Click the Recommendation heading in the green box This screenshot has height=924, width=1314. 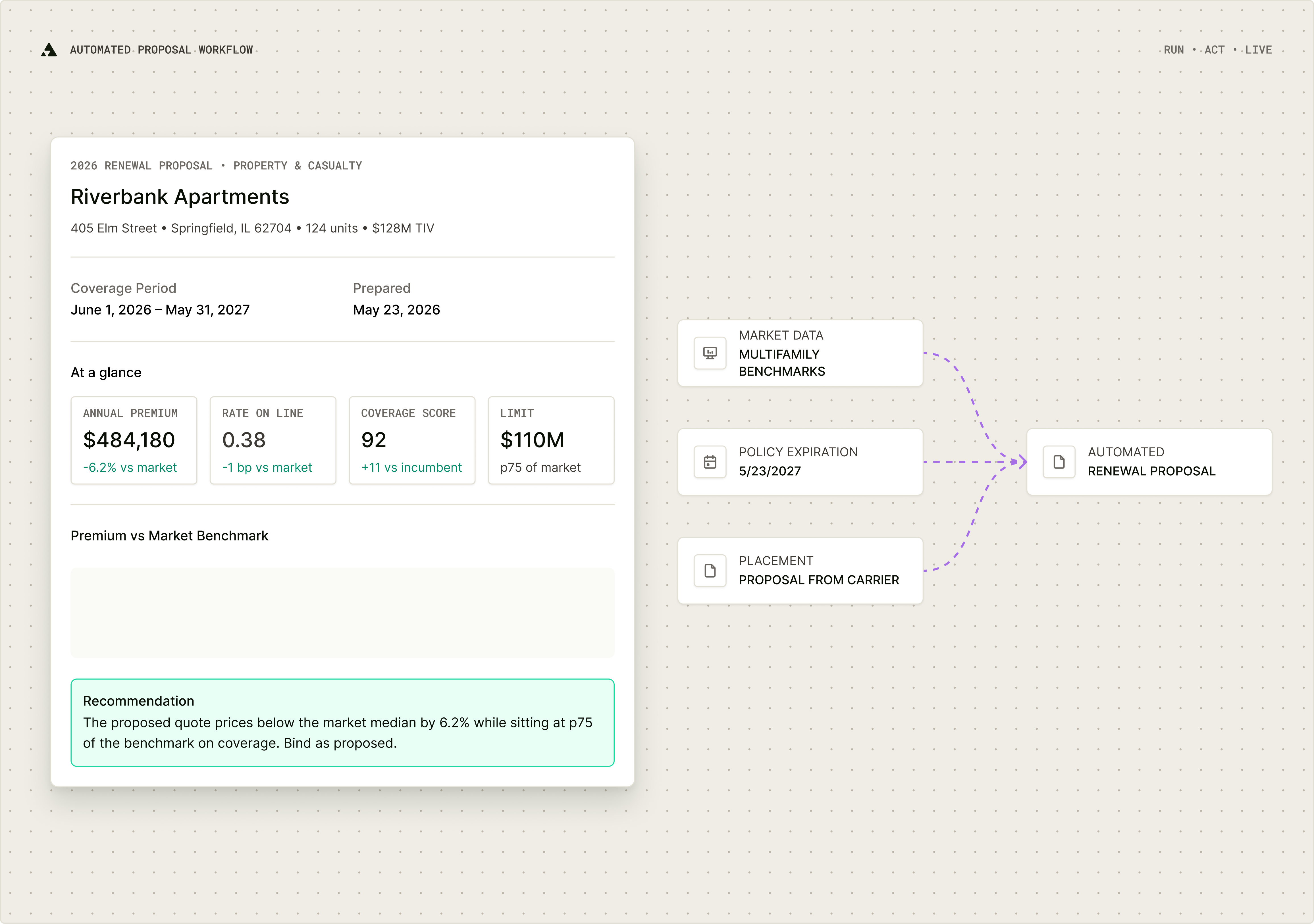click(138, 701)
